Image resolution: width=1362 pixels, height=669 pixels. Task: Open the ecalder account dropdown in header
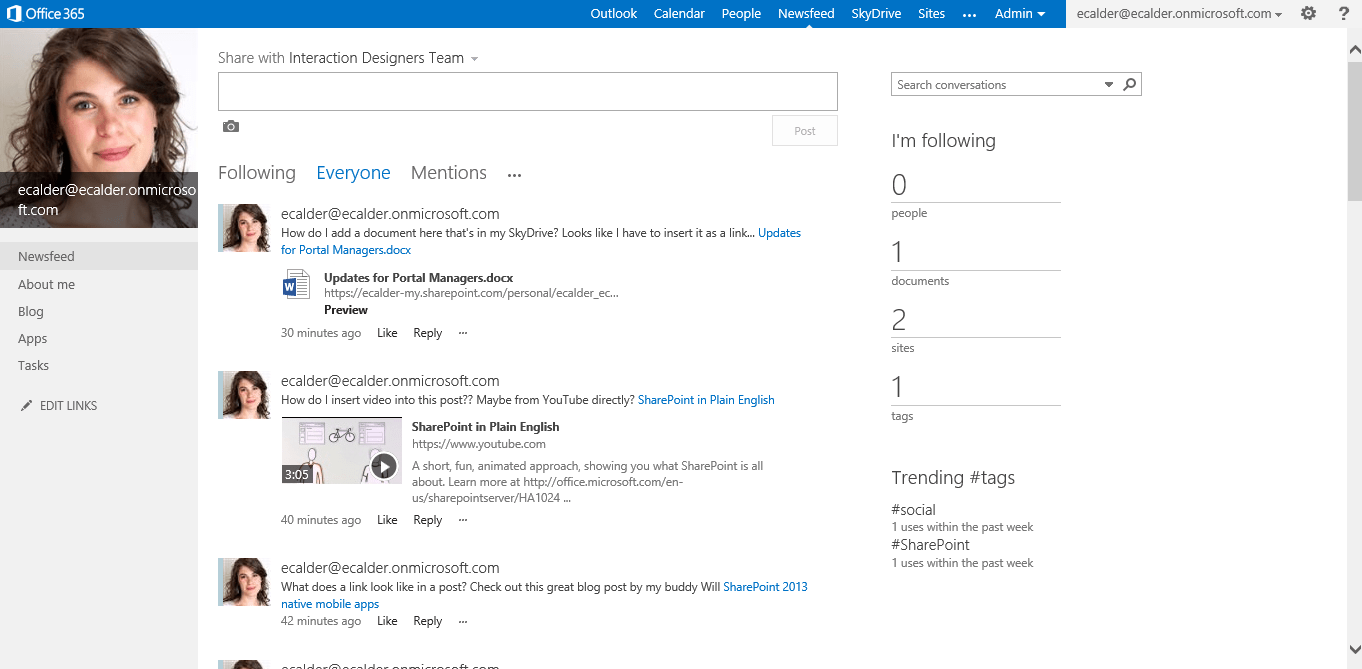[x=1180, y=14]
